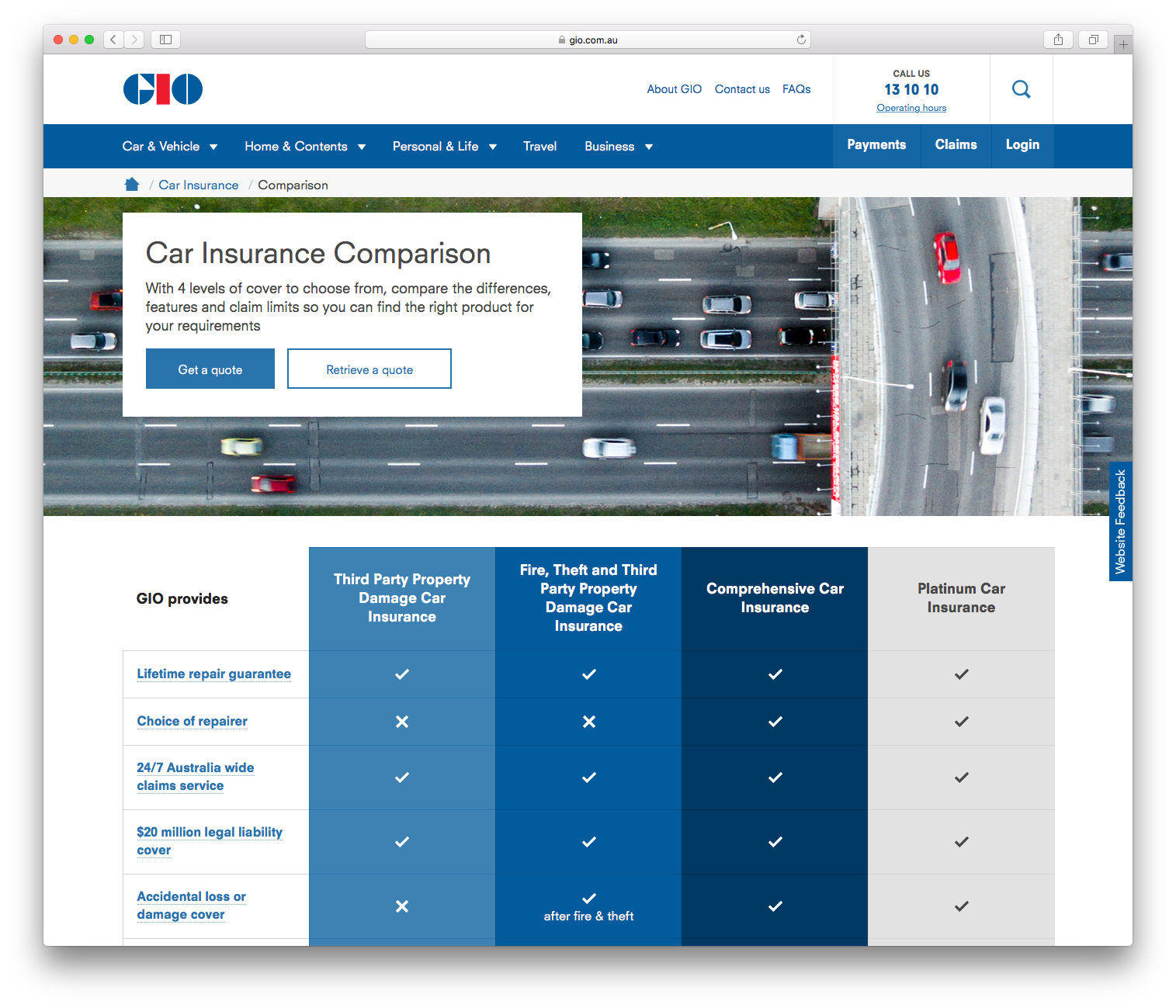Click Comprehensive Accidental loss checkmark

tap(775, 906)
